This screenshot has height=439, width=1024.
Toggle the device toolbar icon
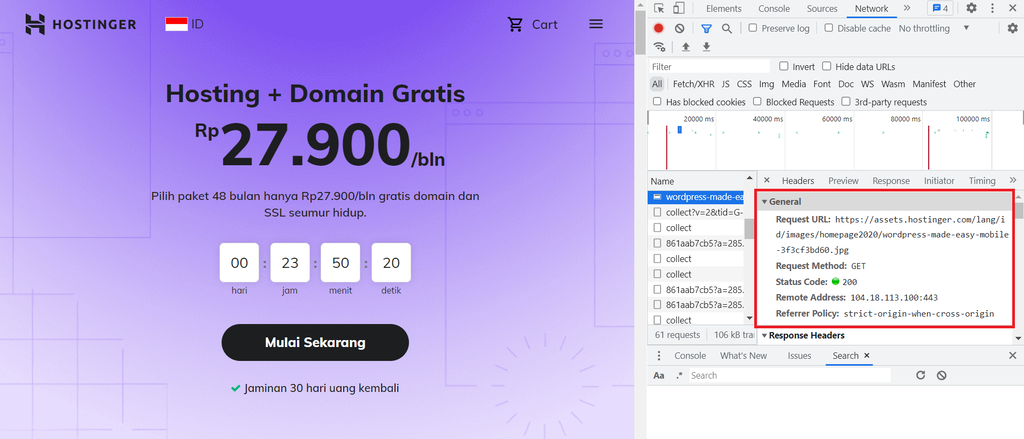click(679, 8)
